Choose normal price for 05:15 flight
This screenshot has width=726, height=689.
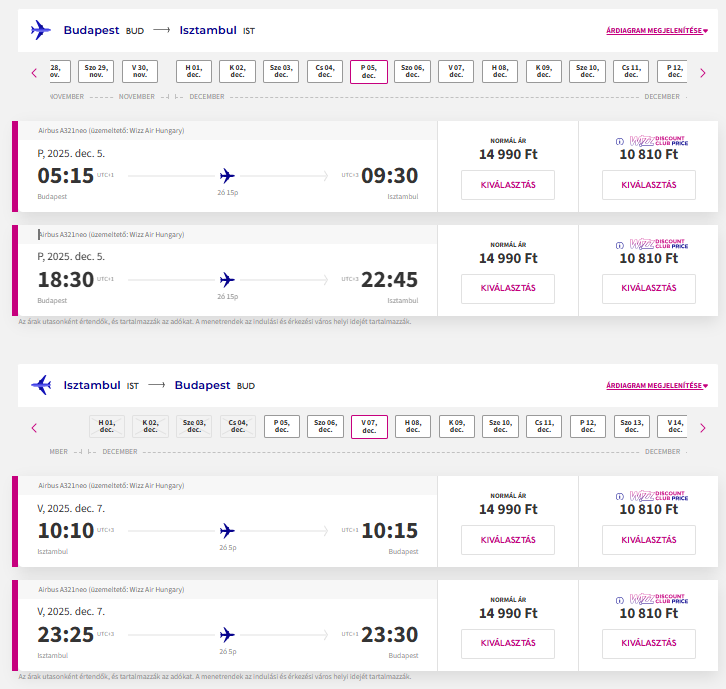click(x=507, y=185)
